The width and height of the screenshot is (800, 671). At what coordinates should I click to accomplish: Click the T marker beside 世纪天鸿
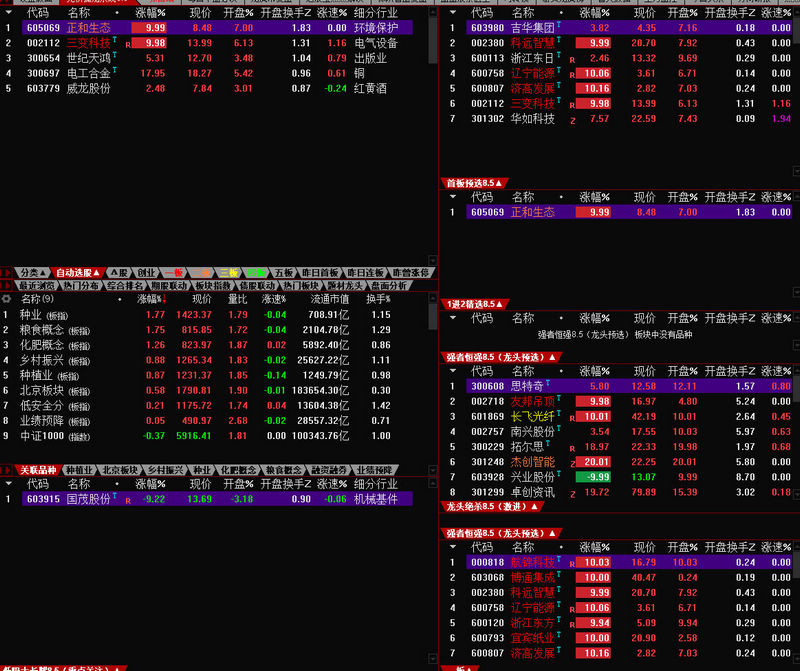pyautogui.click(x=115, y=54)
